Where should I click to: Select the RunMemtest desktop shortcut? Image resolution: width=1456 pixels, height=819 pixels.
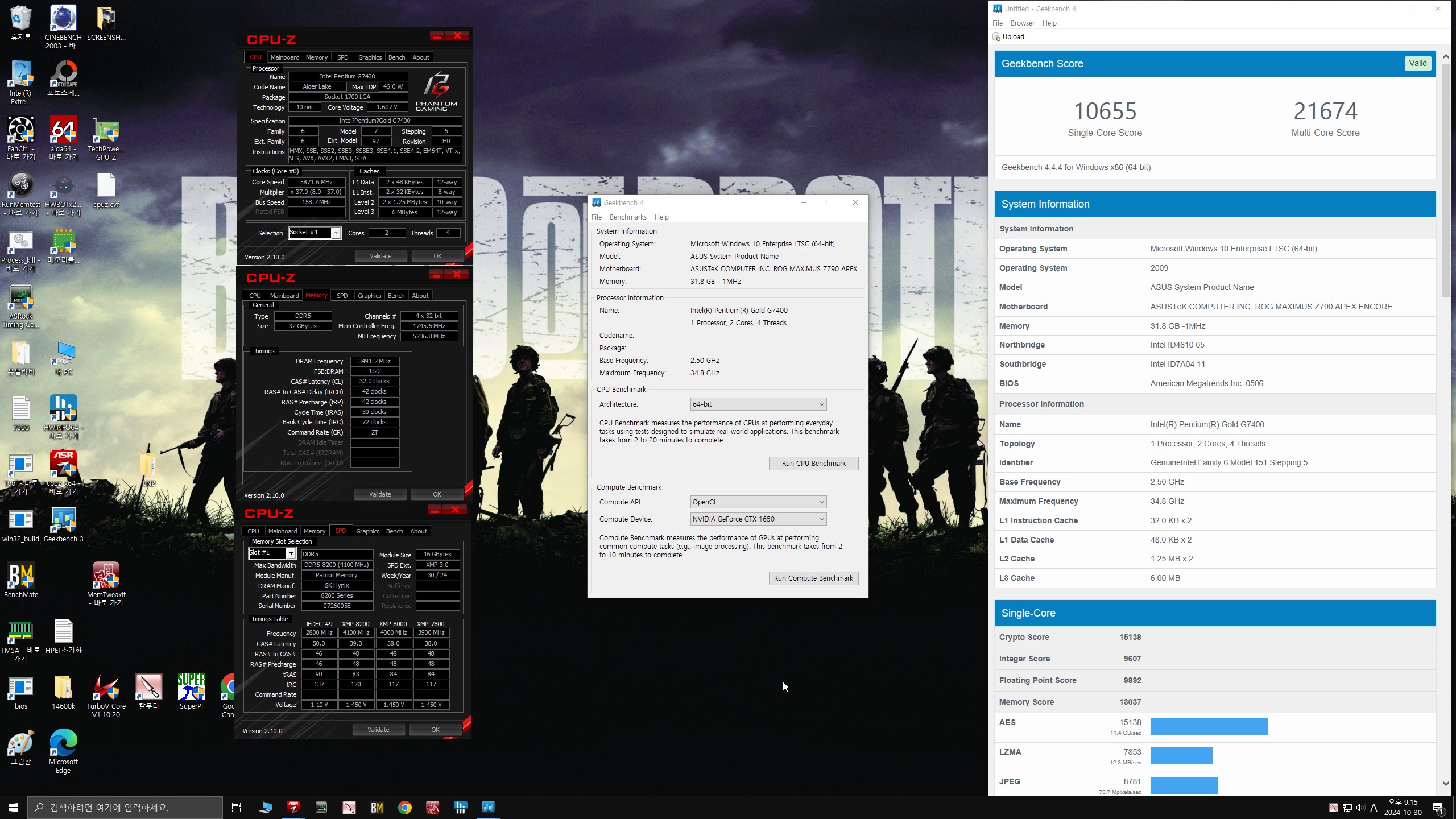coord(20,194)
